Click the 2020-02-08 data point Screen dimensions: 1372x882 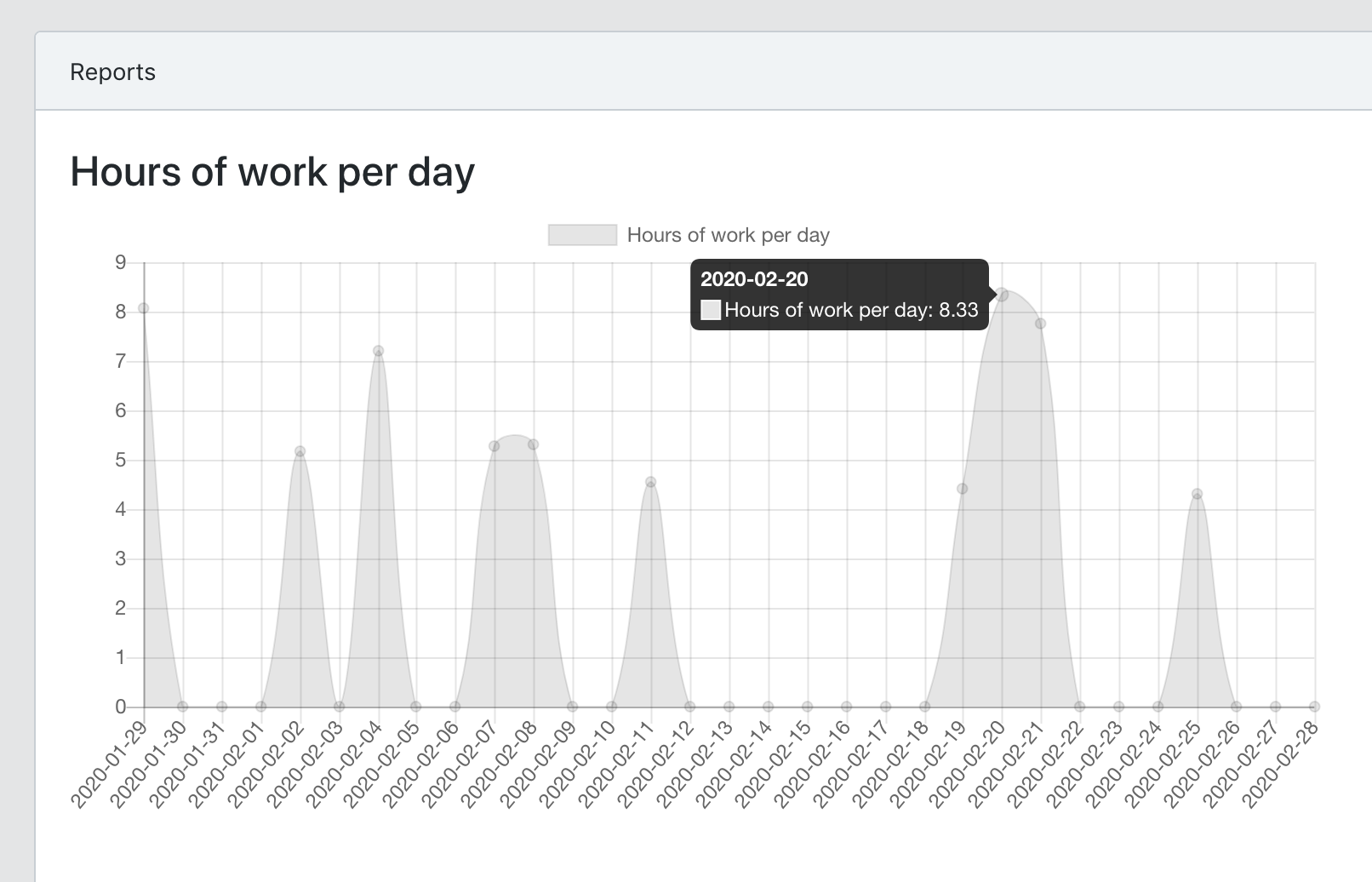click(533, 444)
